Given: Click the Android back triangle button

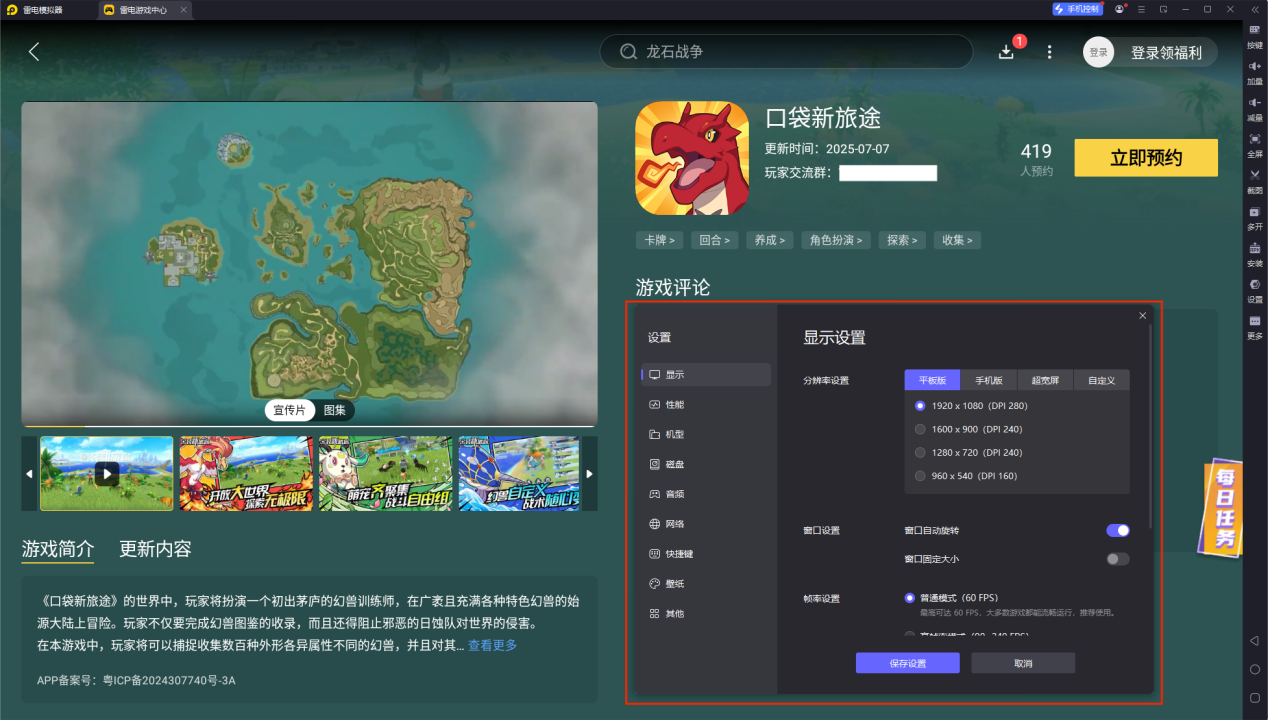Looking at the screenshot, I should click(1254, 640).
